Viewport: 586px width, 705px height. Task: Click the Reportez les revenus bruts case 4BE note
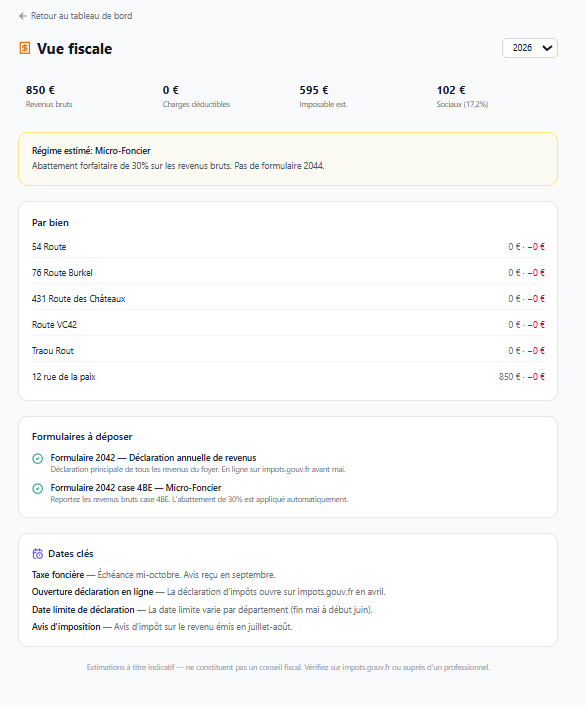tap(199, 500)
